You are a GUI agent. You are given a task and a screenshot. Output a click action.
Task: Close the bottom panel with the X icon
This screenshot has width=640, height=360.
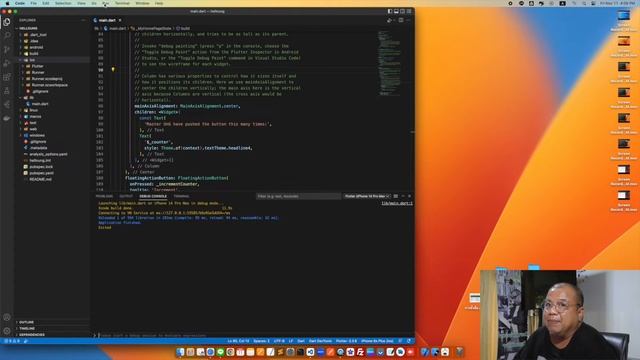409,196
